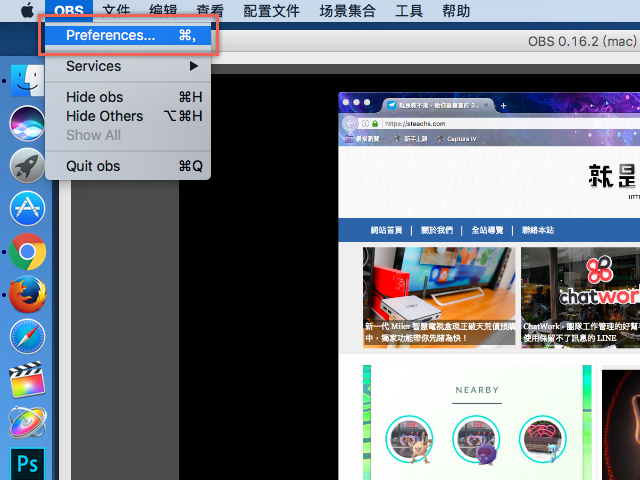Click the OBS menu bar item

69,11
